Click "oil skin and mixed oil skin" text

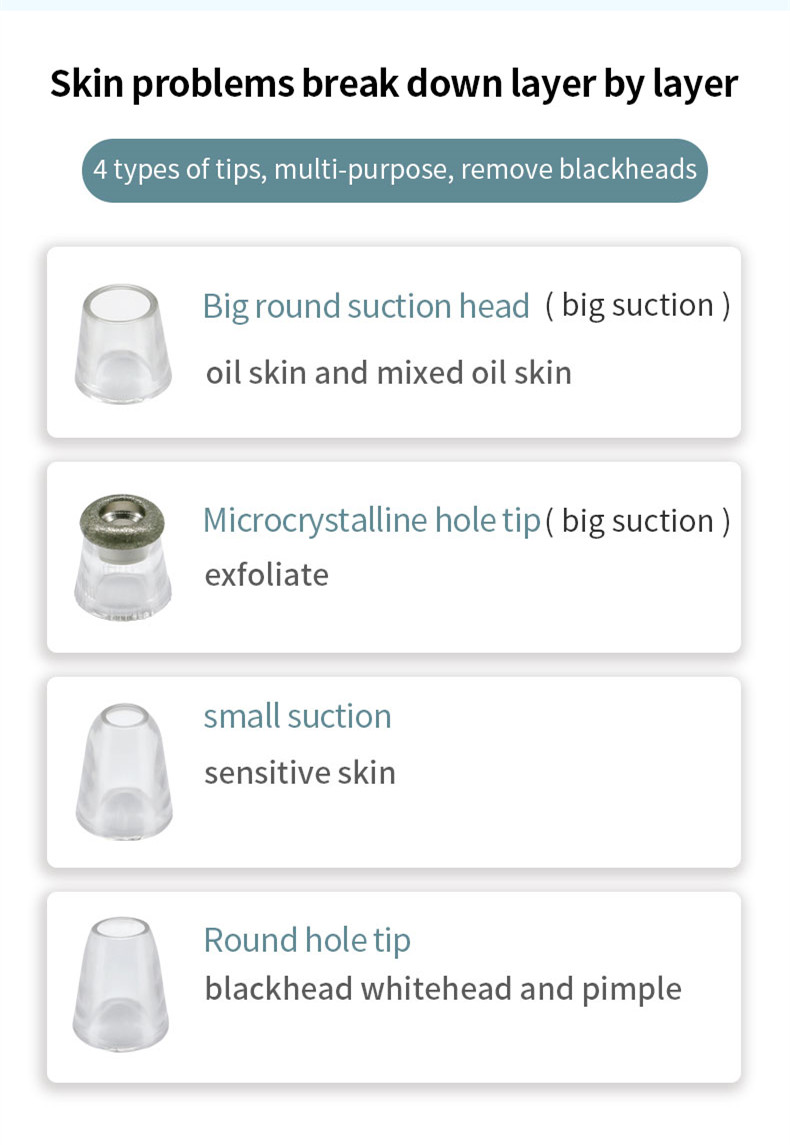(x=388, y=373)
